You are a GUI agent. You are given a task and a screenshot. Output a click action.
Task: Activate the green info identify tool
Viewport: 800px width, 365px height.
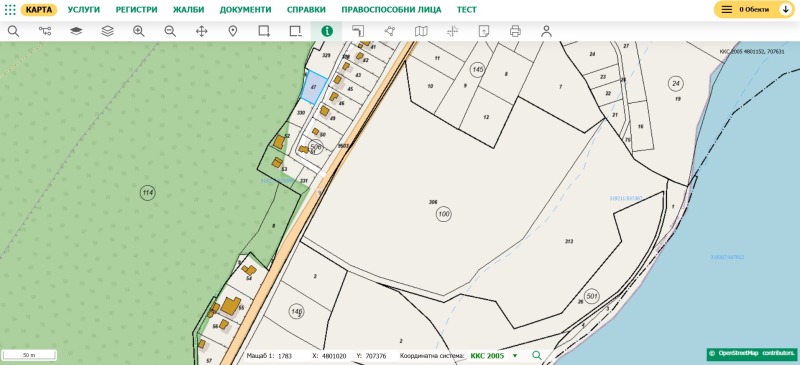tap(327, 31)
